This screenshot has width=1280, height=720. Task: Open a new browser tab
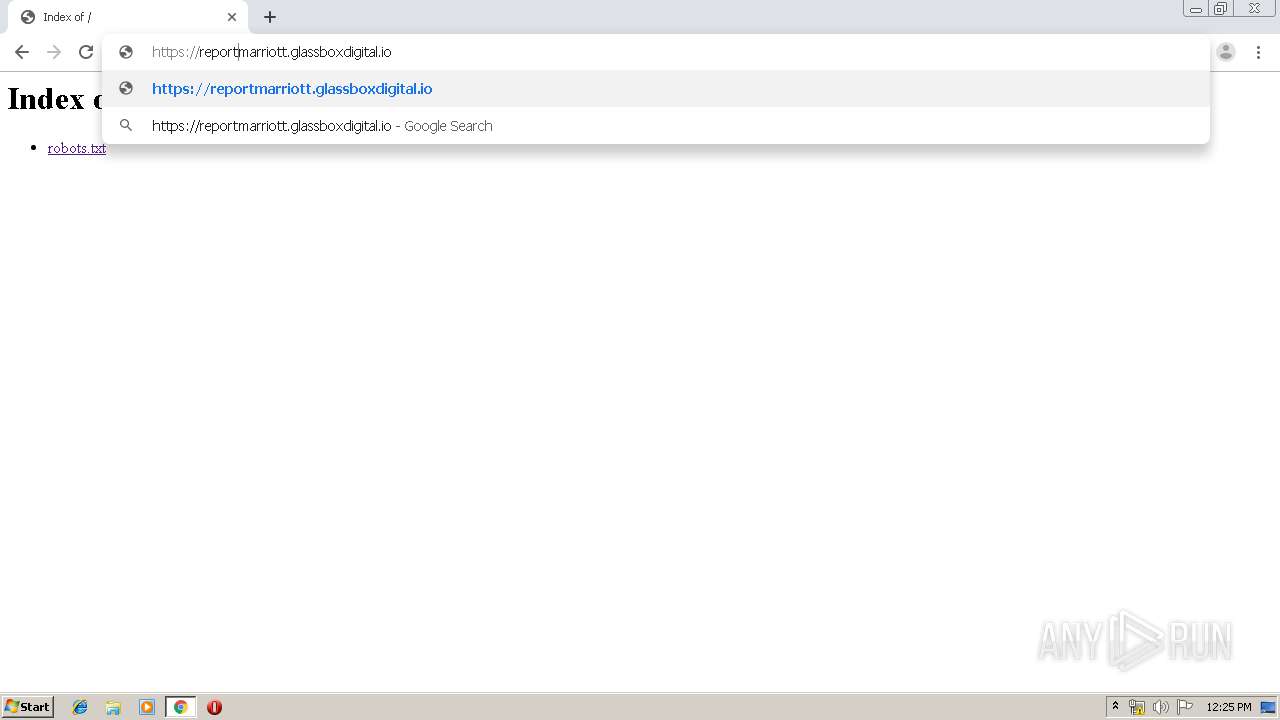point(270,17)
